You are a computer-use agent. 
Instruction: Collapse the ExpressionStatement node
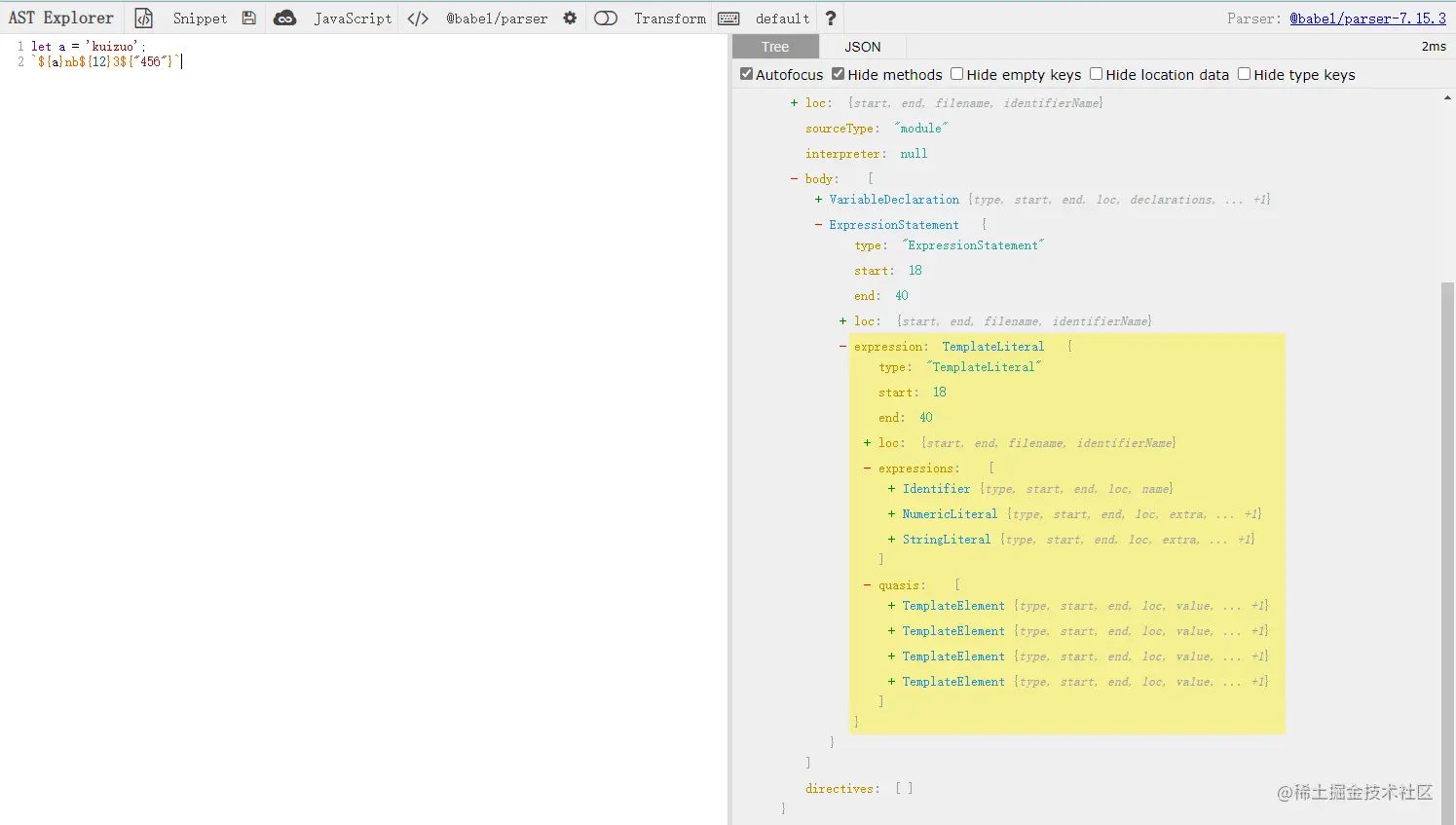(818, 224)
